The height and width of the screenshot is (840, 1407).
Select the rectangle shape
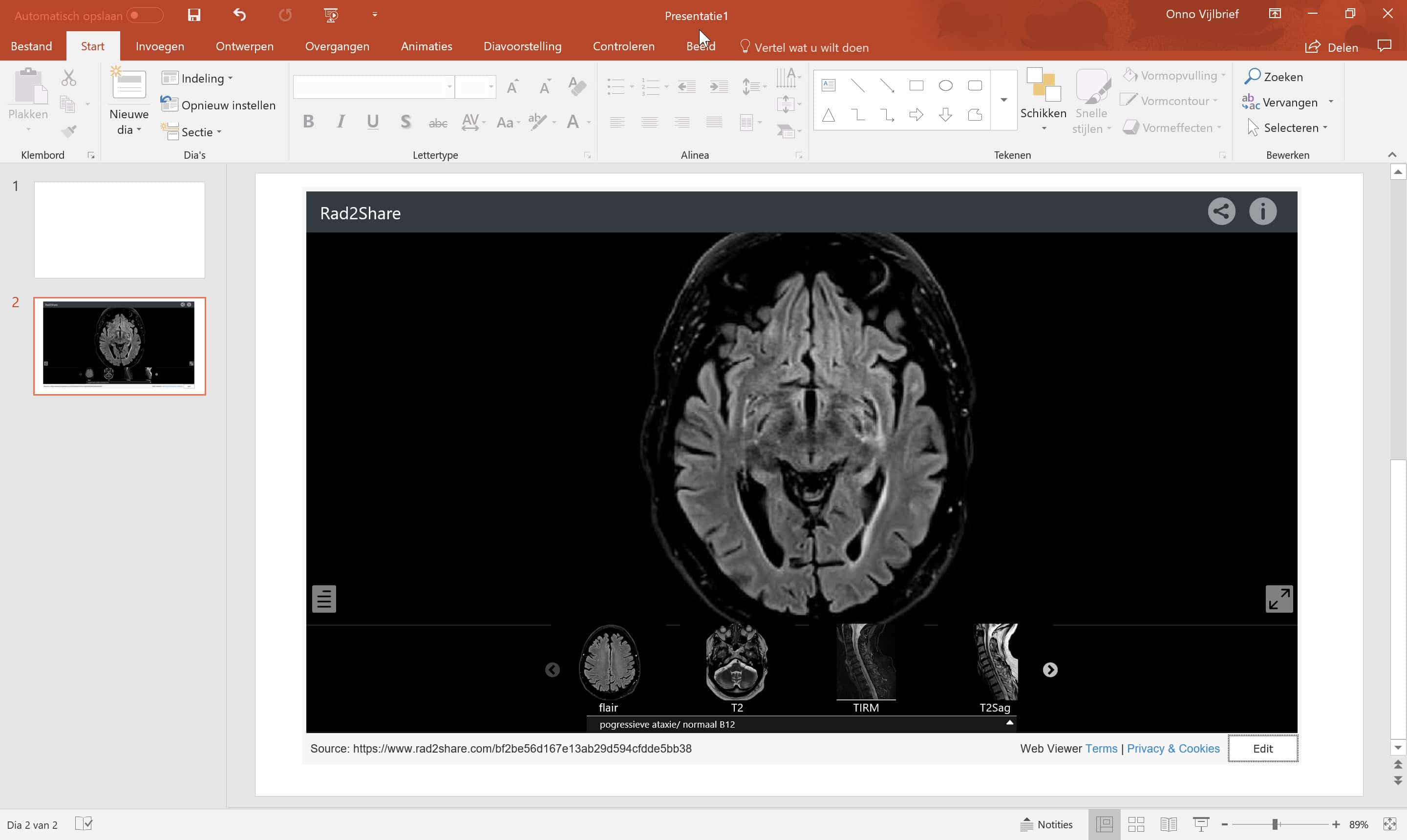tap(916, 85)
